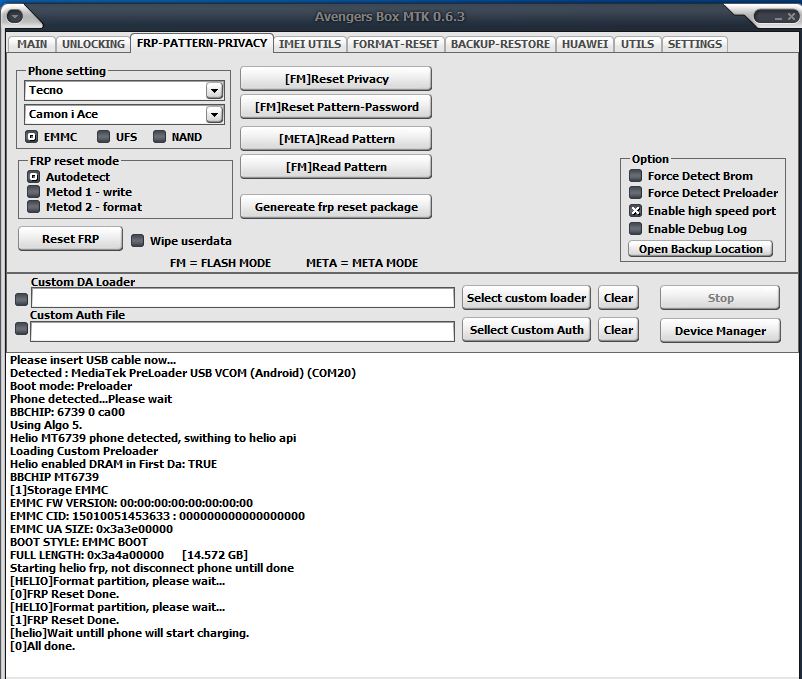Go to the SETTINGS tab
The image size is (802, 679).
click(x=695, y=44)
